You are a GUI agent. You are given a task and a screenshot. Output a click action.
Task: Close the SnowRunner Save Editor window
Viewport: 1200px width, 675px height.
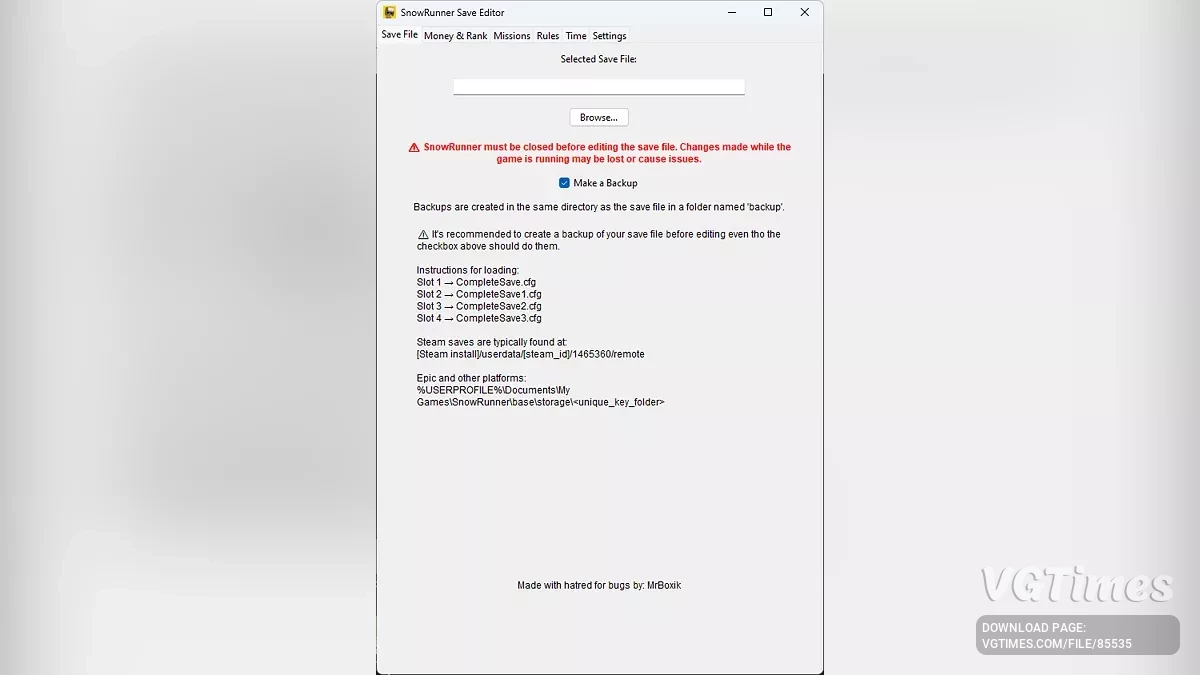click(x=805, y=12)
